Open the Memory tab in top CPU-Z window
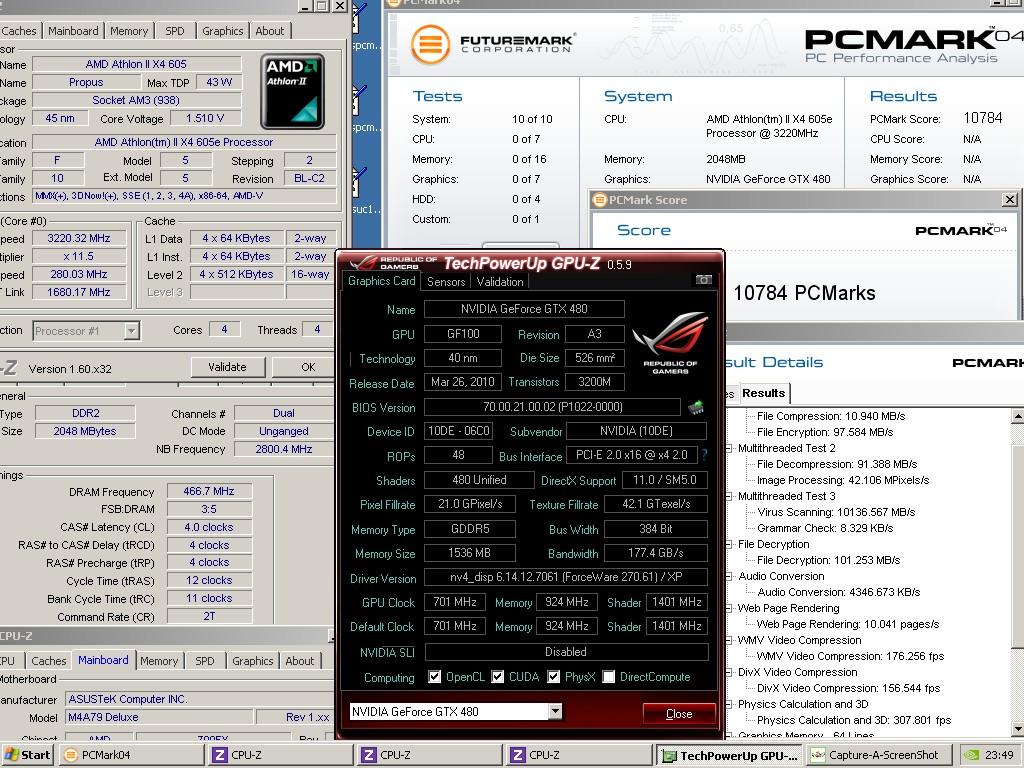1024x768 pixels. [x=129, y=31]
